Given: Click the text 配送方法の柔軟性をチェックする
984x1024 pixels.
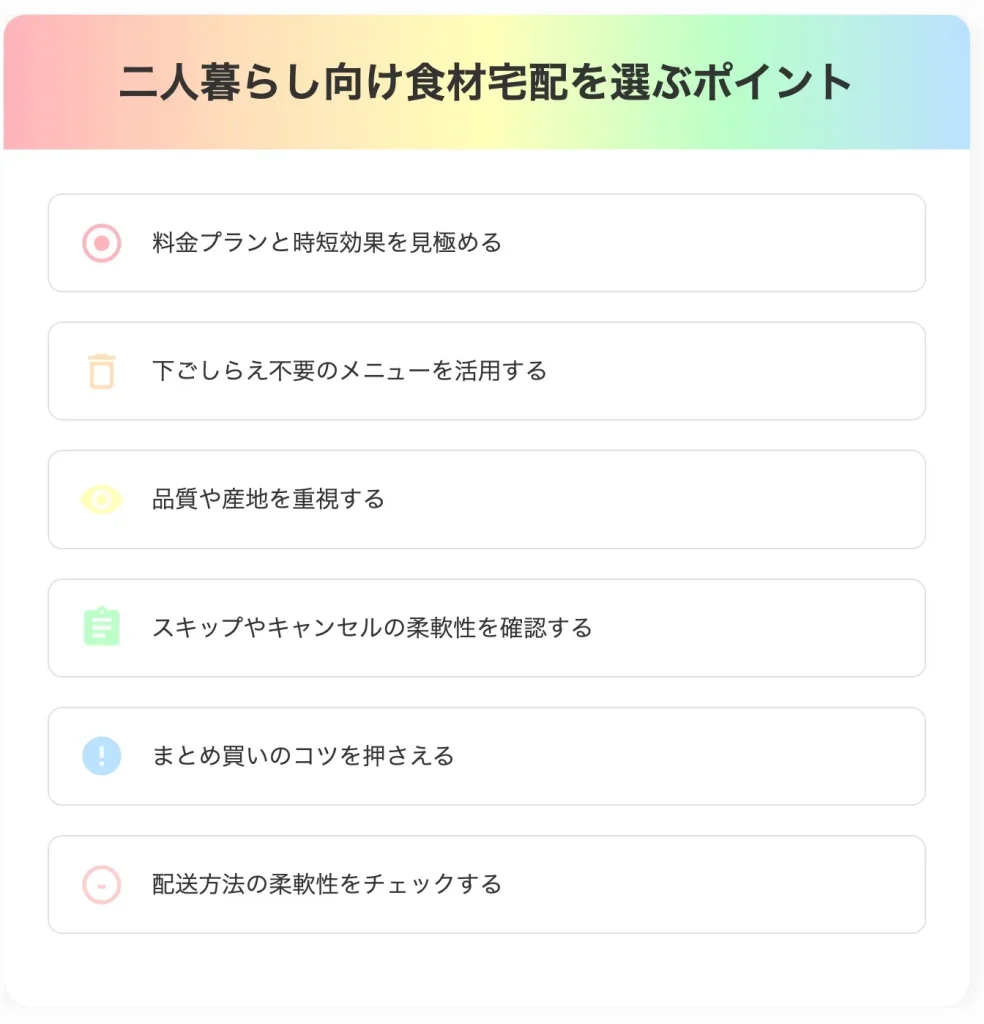Looking at the screenshot, I should [327, 884].
